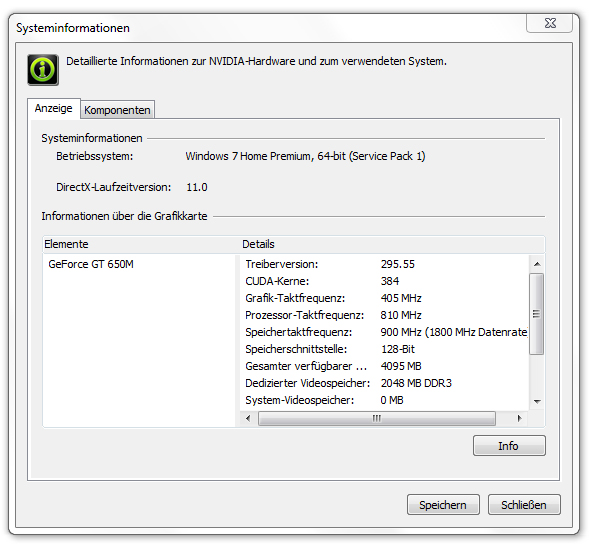This screenshot has height=545, width=589.
Task: Click the vertical scrollbar down arrow
Action: pyautogui.click(x=537, y=402)
